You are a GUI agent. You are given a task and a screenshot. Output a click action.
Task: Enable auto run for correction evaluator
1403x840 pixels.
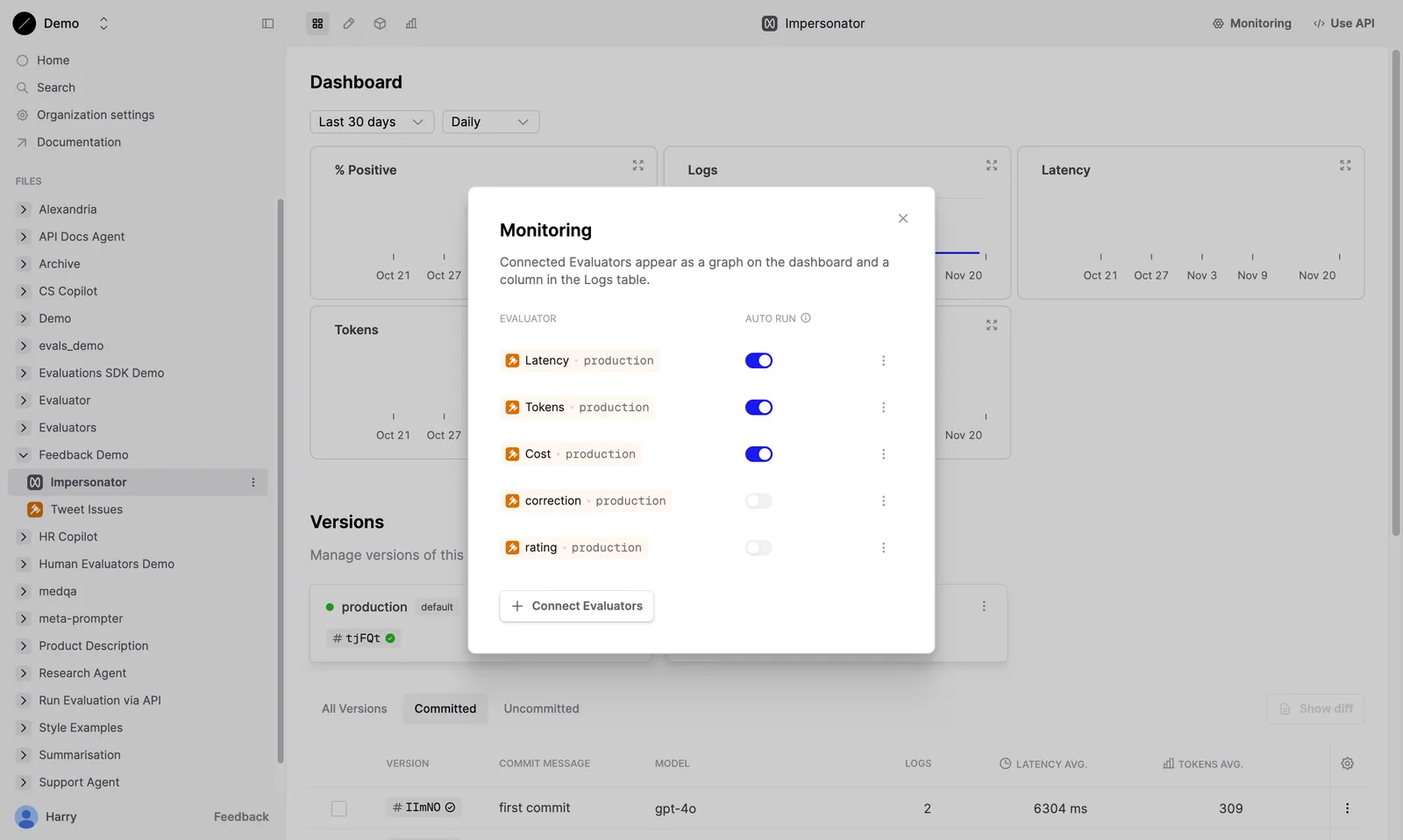pos(758,501)
